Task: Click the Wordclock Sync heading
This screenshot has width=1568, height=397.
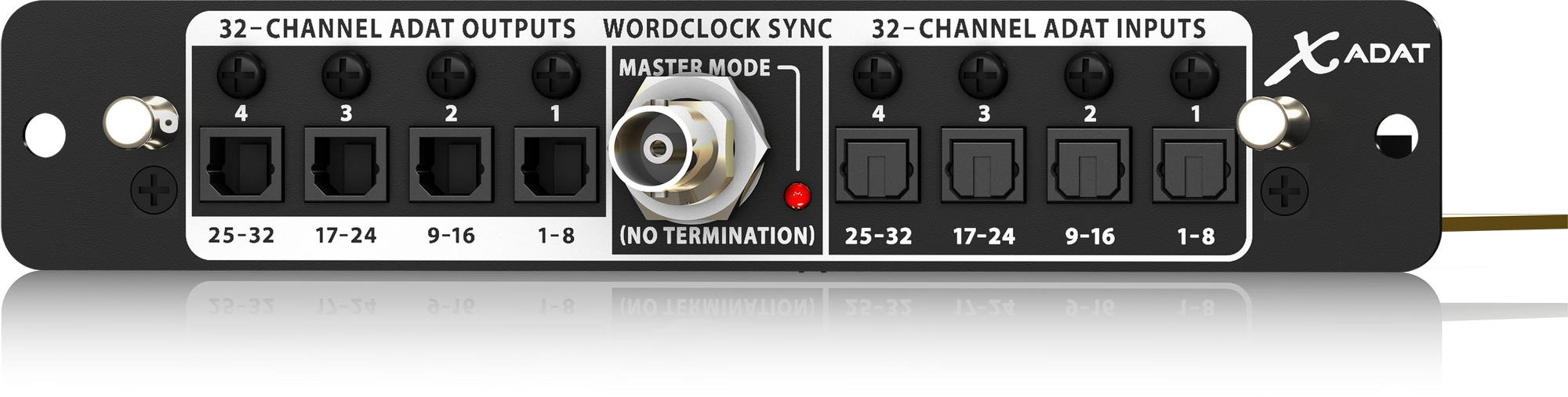Action: click(717, 29)
